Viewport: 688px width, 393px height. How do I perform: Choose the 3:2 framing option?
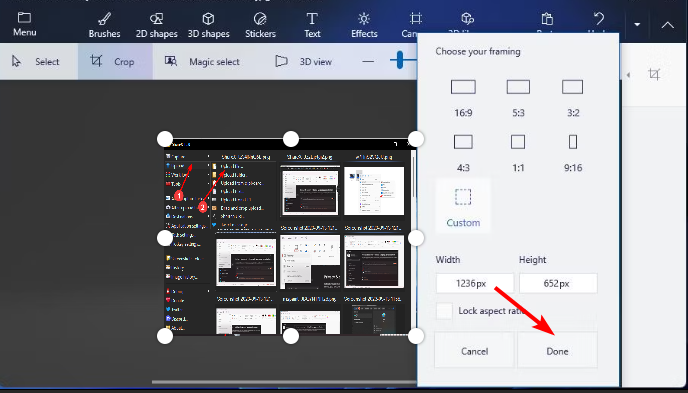click(x=573, y=98)
